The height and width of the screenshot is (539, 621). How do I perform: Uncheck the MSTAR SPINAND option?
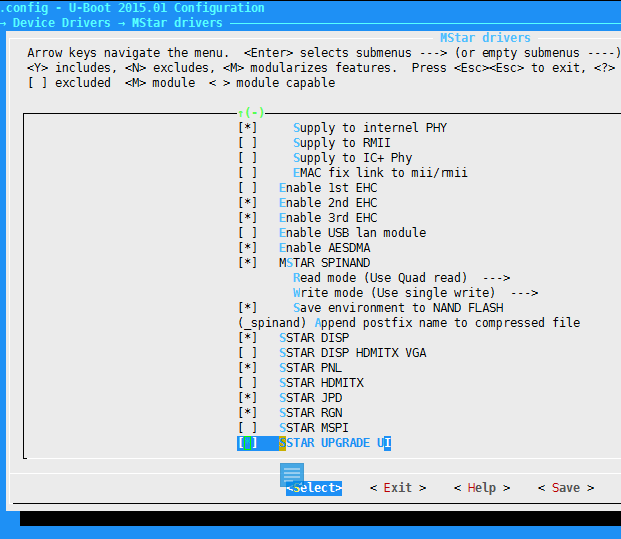coord(248,263)
